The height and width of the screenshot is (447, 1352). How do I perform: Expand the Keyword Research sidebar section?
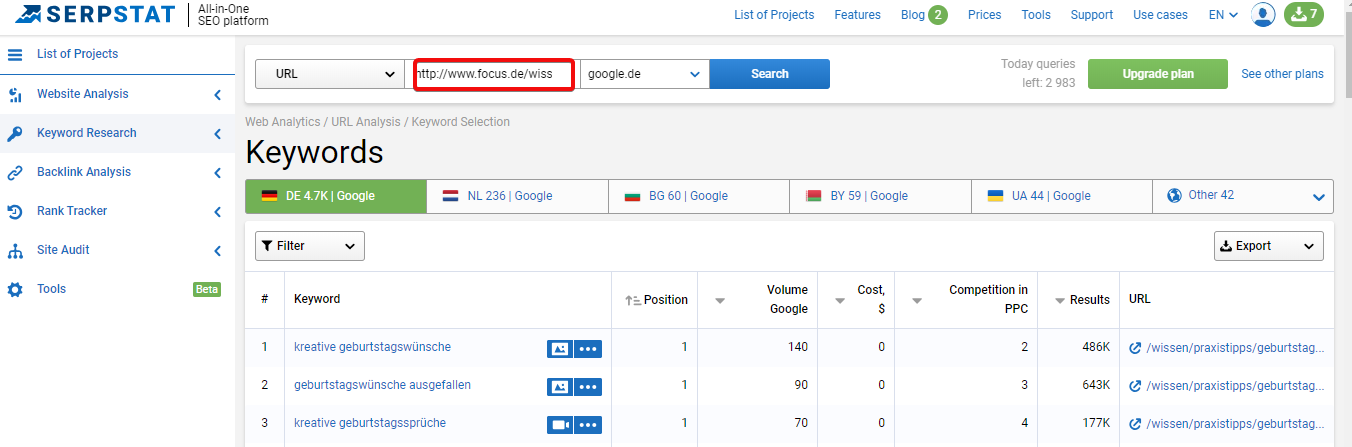click(217, 134)
